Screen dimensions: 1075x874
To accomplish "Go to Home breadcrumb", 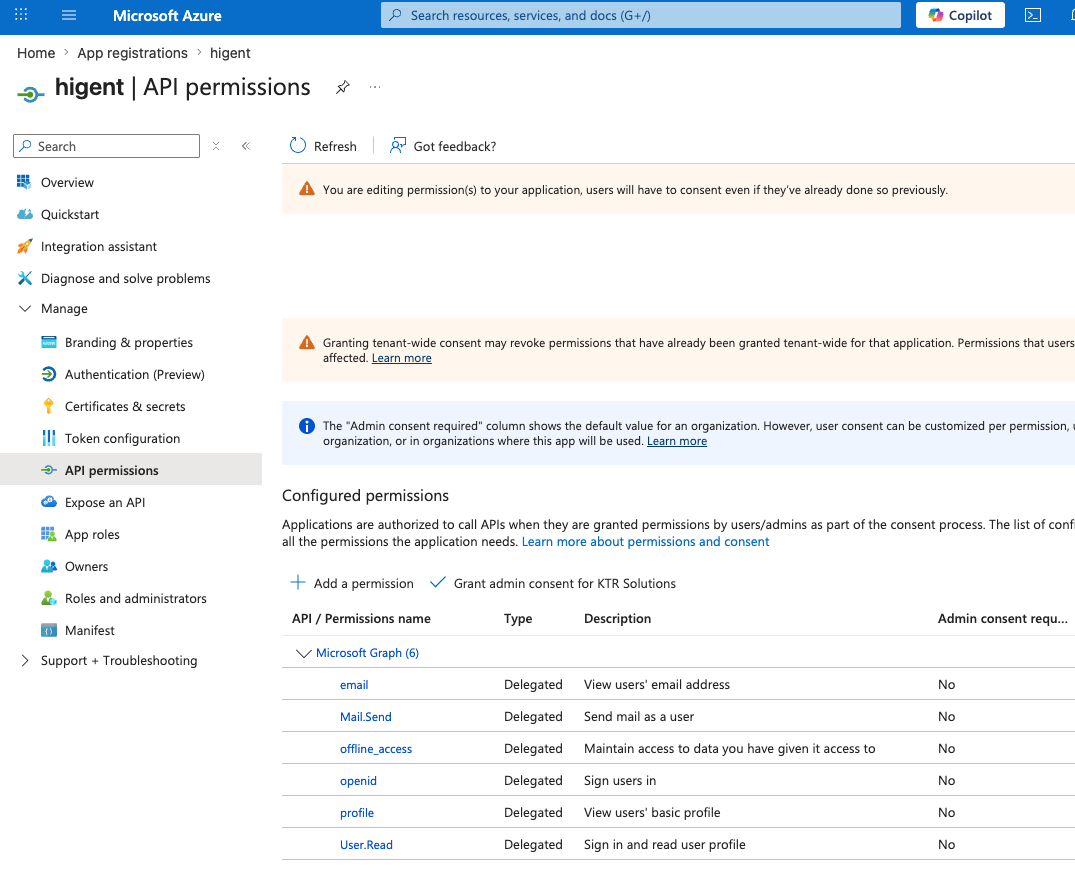I will [x=36, y=53].
